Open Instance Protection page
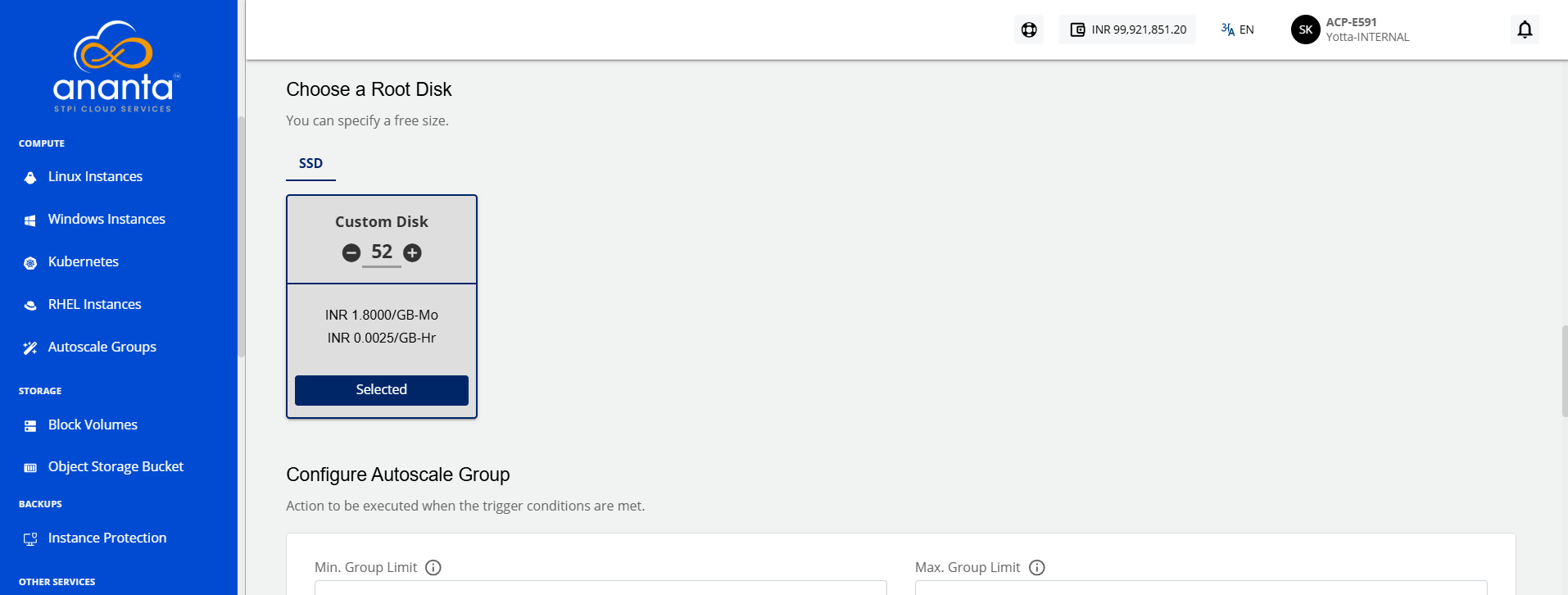1568x595 pixels. 107,538
